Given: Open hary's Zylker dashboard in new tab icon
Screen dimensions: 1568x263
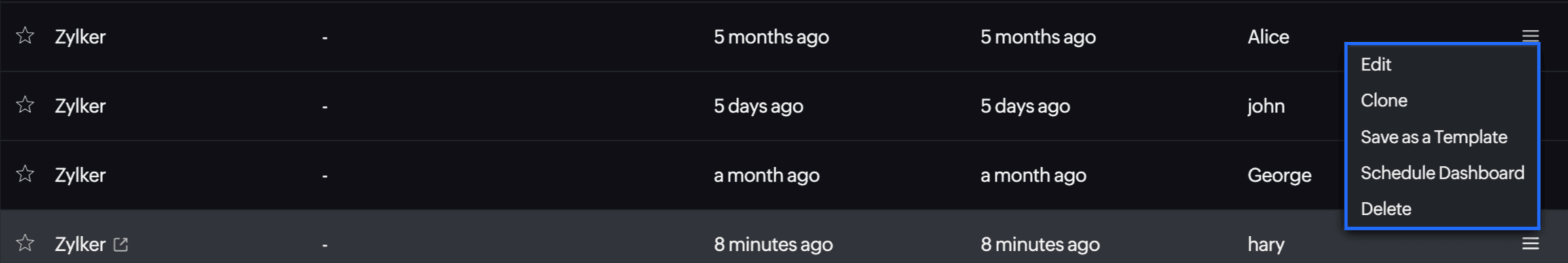Looking at the screenshot, I should coord(121,244).
